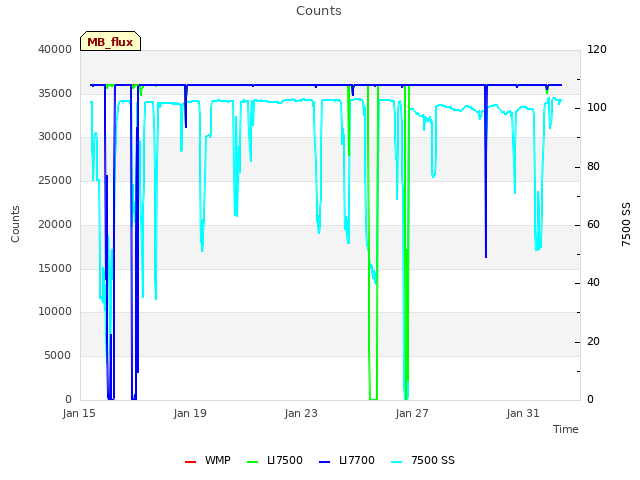Click the 35000 left axis value
640x480 pixels.
[55, 93]
